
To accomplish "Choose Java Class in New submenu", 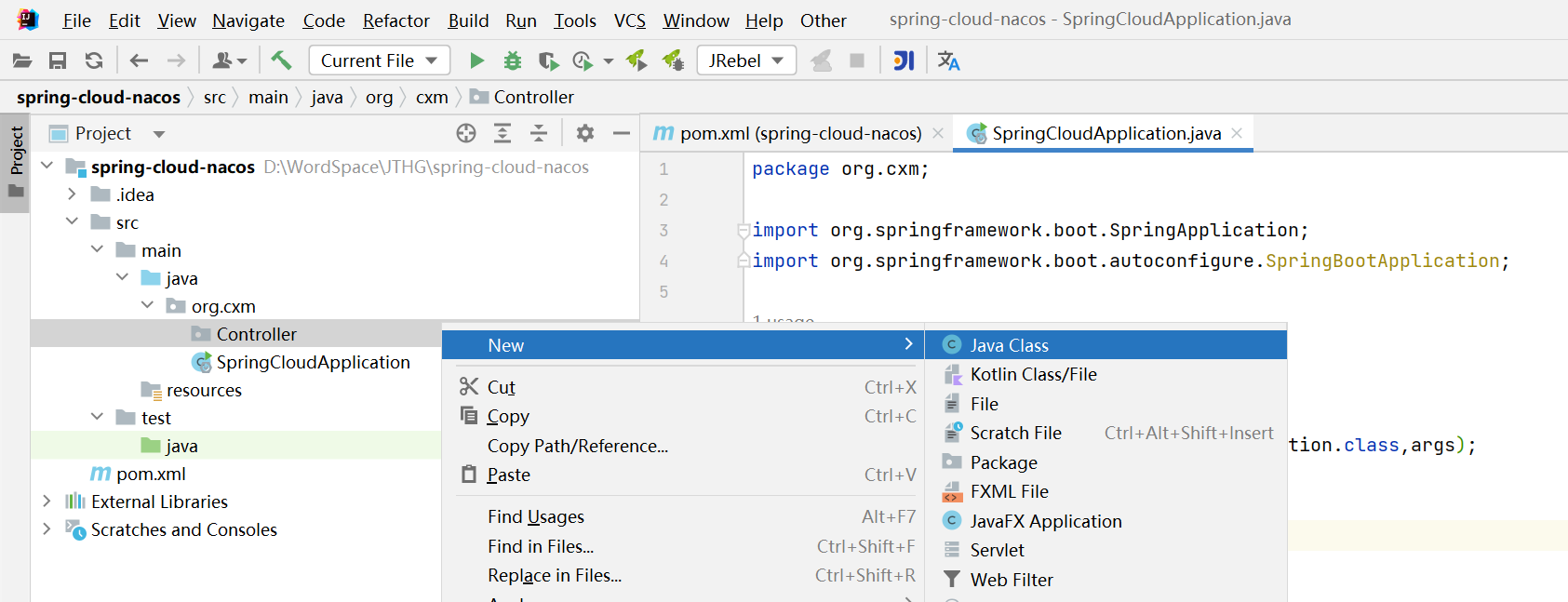I will coord(1106,345).
